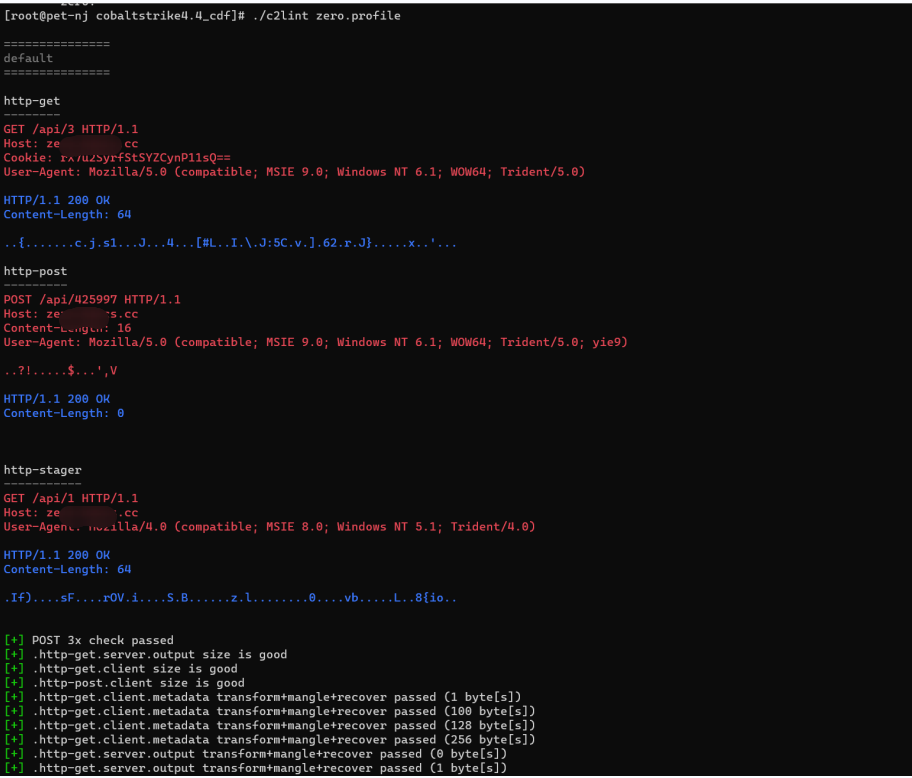The image size is (912, 778).
Task: Click the 'Content-Length: 0' response header
Action: tap(64, 413)
